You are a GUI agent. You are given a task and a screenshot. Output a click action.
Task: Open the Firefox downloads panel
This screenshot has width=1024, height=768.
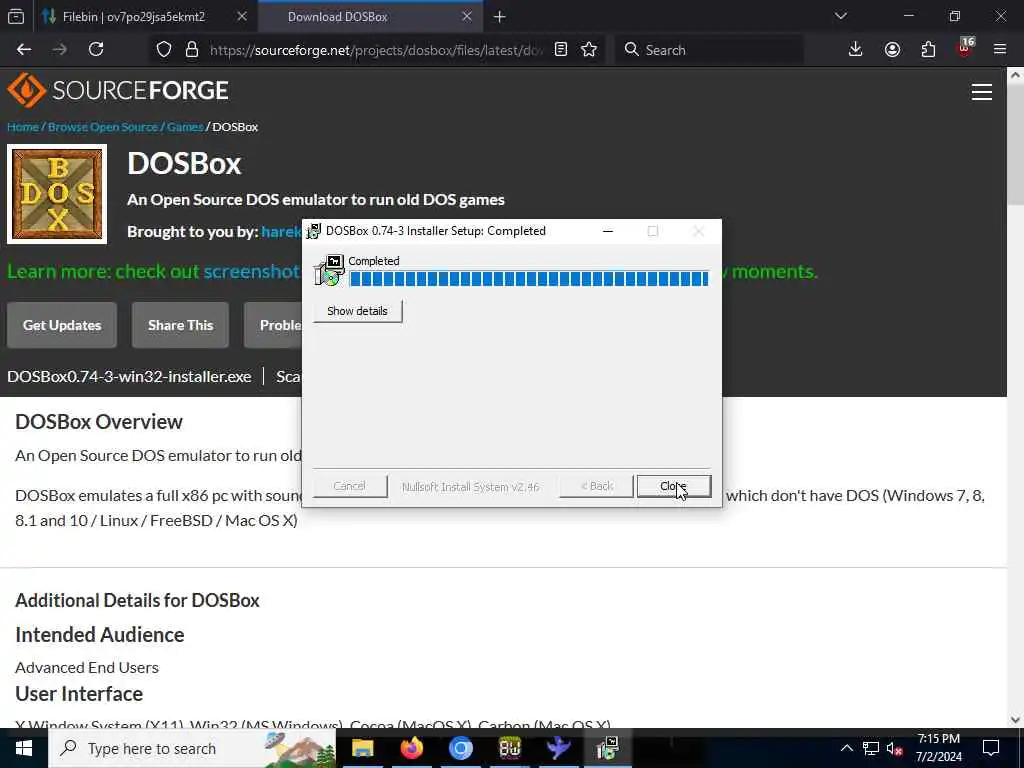pyautogui.click(x=856, y=50)
